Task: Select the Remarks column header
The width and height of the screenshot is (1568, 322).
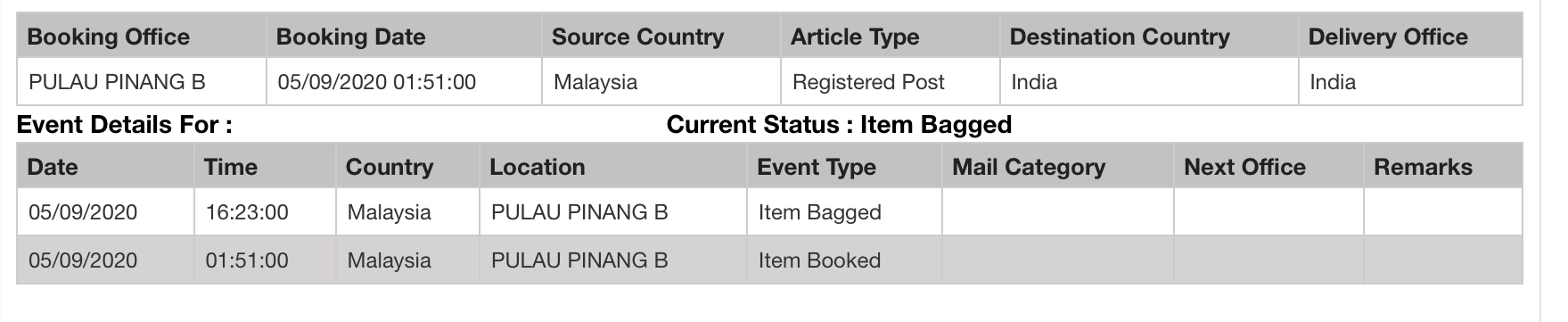Action: point(1442,167)
